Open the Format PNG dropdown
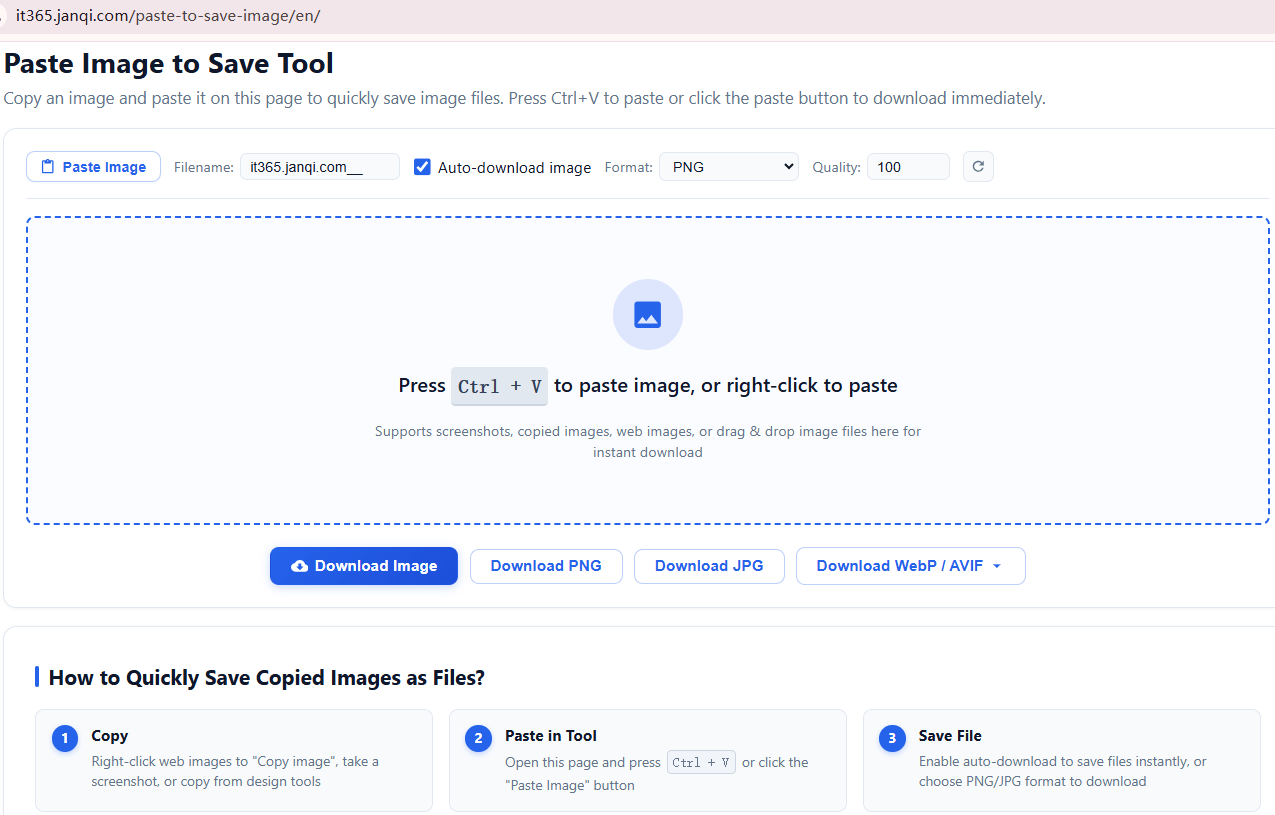The height and width of the screenshot is (815, 1275). tap(729, 167)
